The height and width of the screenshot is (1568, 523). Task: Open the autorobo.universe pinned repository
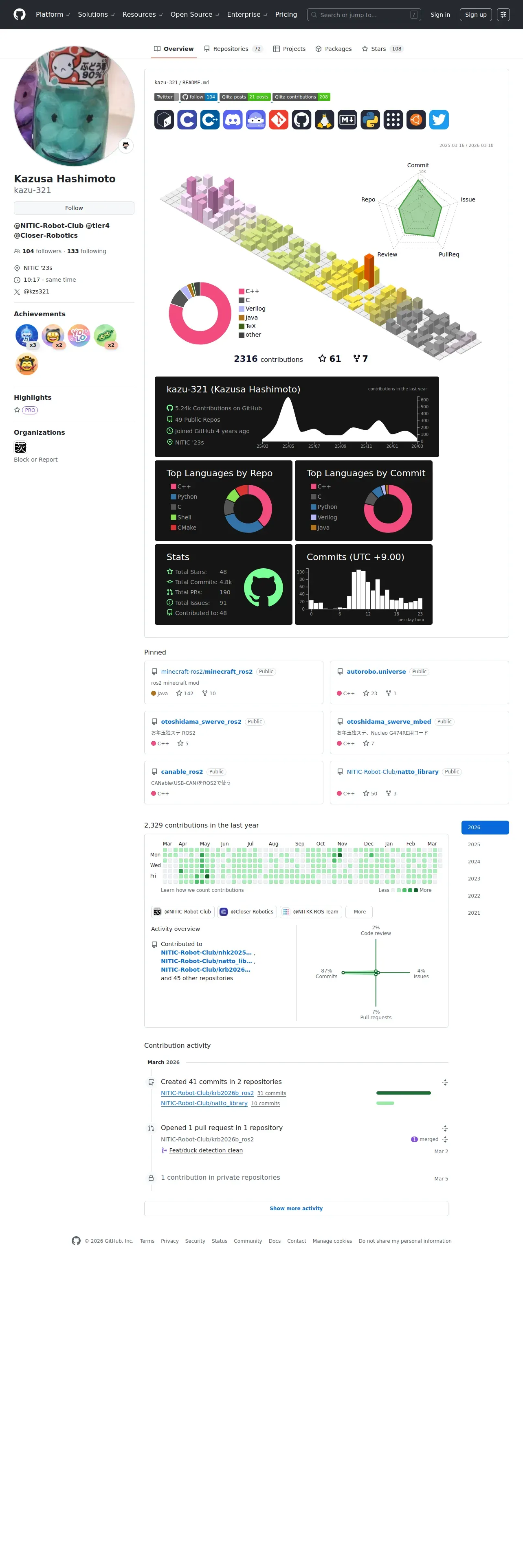pyautogui.click(x=376, y=671)
